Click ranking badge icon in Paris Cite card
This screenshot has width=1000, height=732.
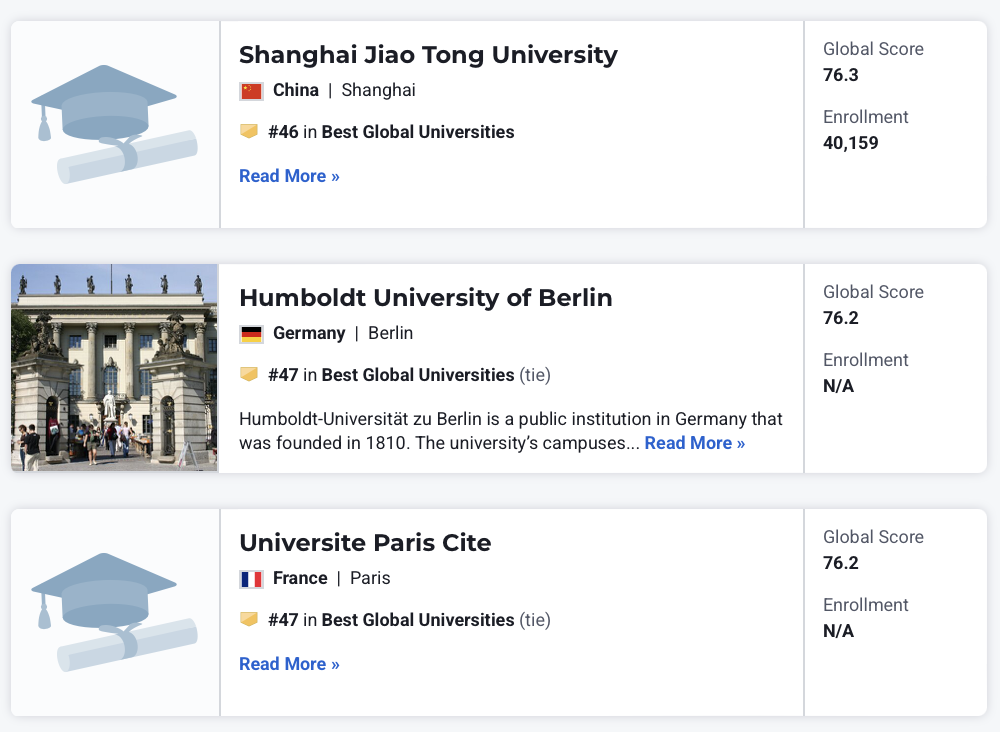click(x=249, y=619)
